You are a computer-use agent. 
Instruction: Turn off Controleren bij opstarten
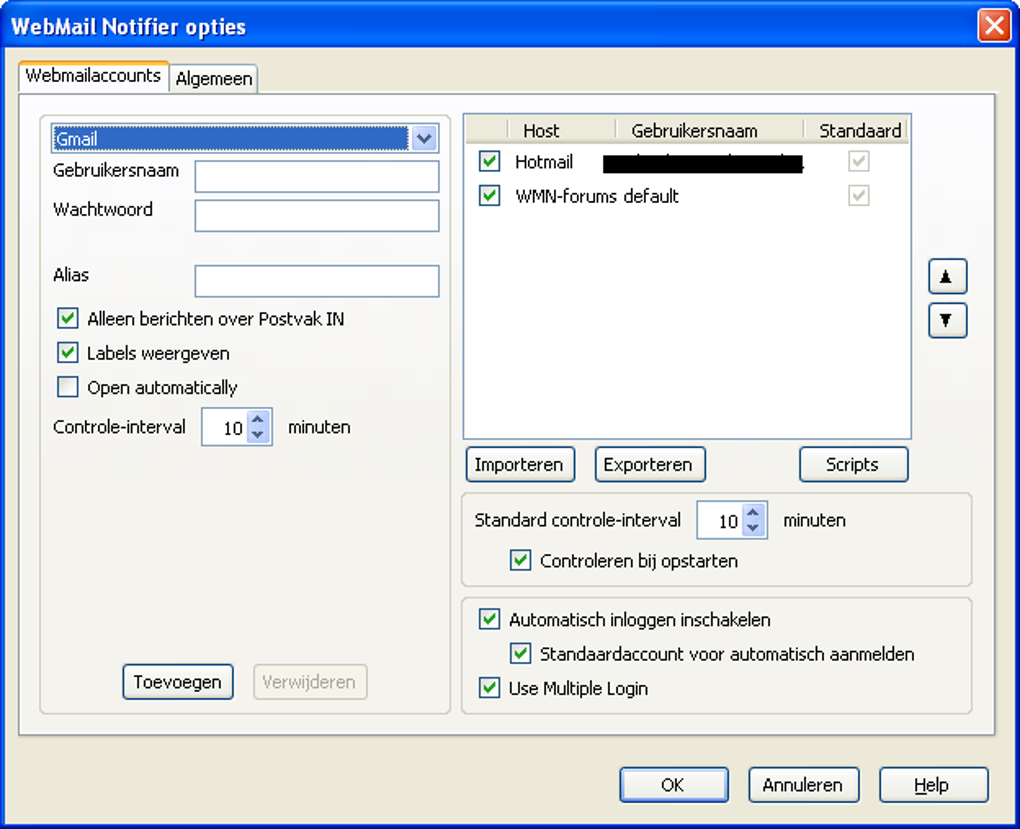coord(519,561)
